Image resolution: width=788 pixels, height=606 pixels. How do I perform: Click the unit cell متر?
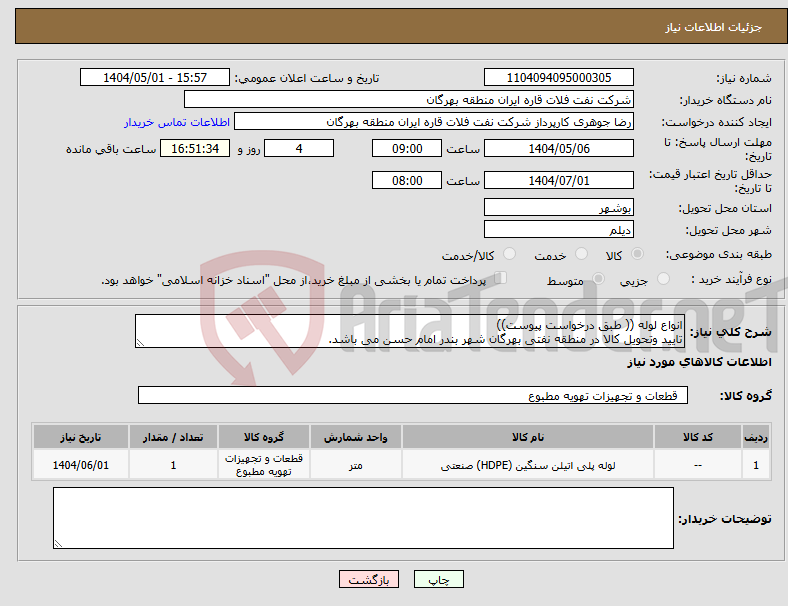[356, 465]
